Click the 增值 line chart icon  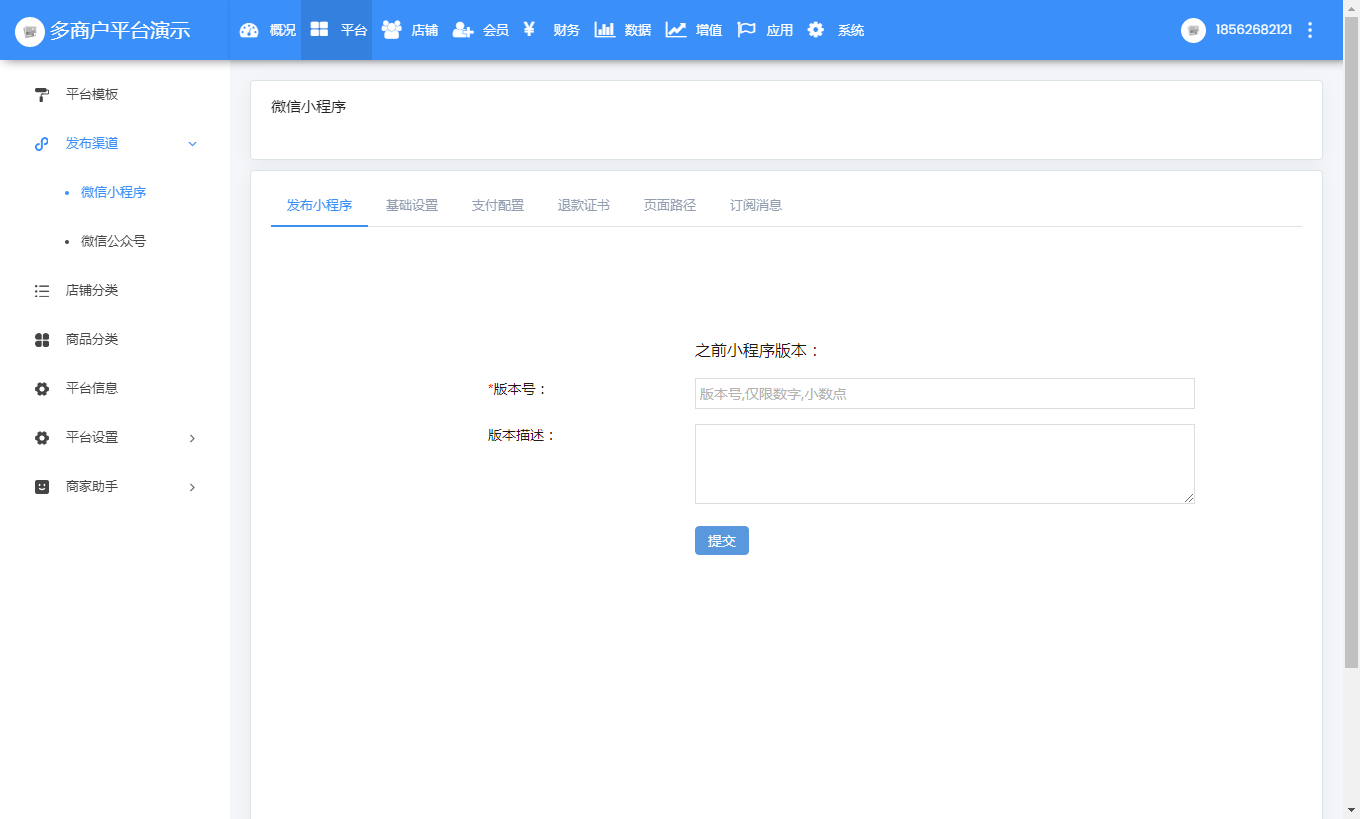676,30
